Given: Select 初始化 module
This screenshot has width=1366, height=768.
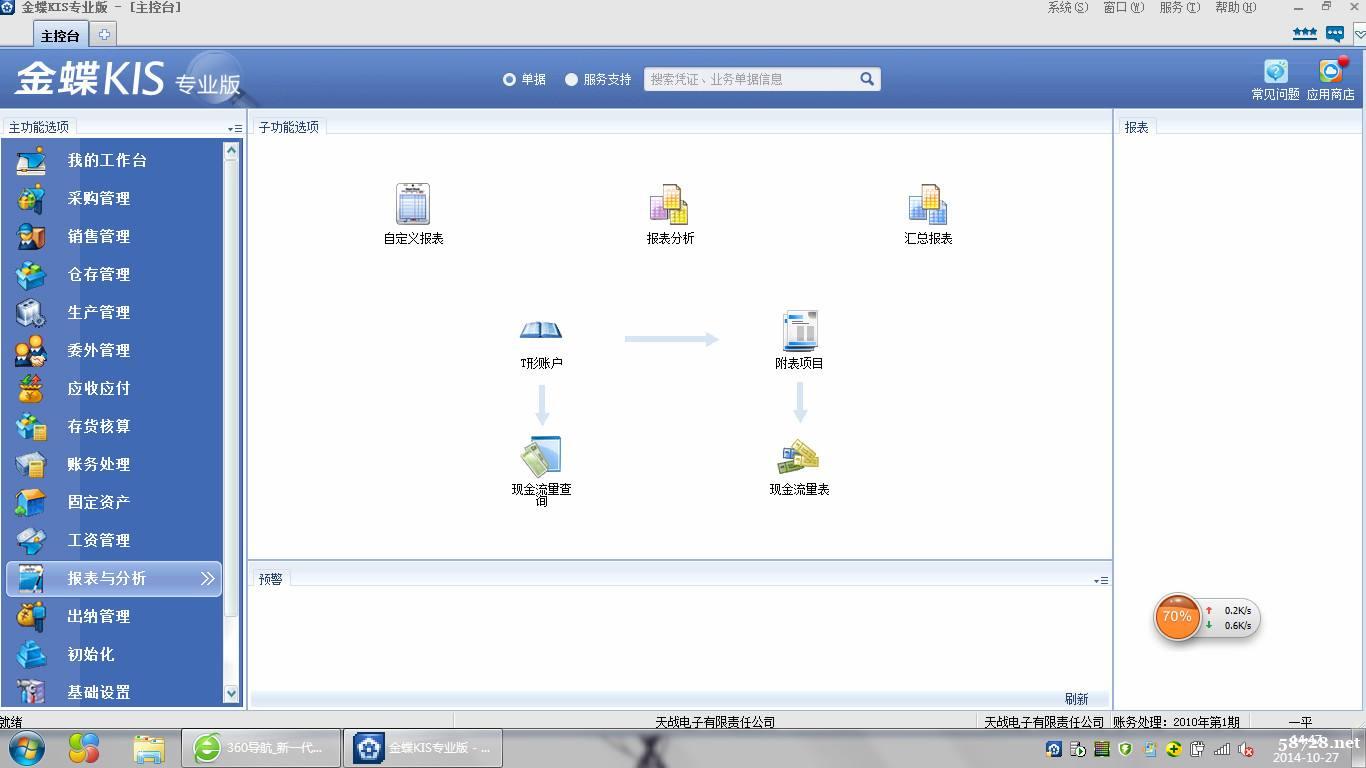Looking at the screenshot, I should [x=91, y=654].
